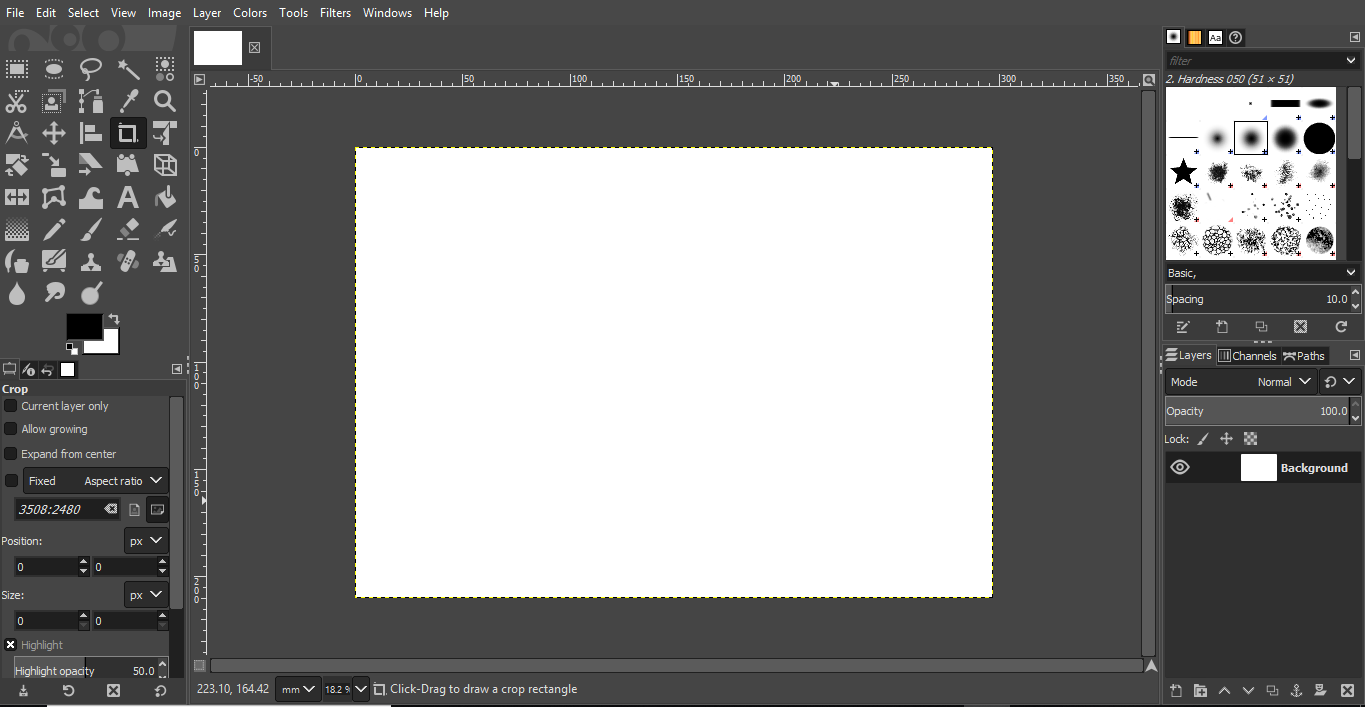The image size is (1365, 707).
Task: Select the Scale tool
Action: (x=54, y=165)
